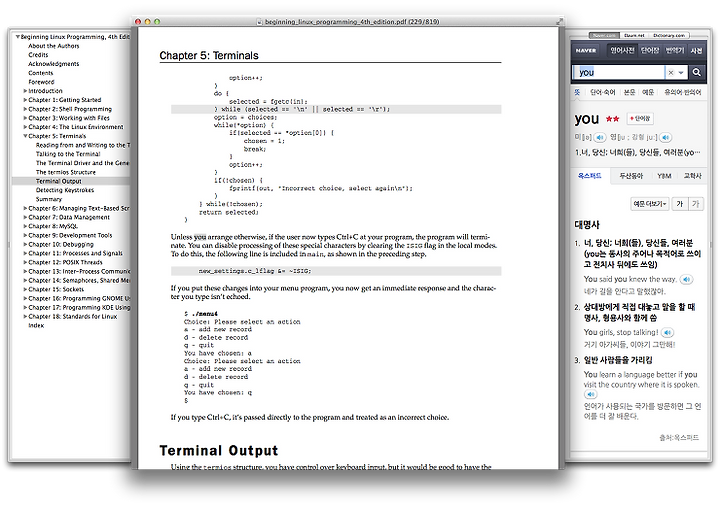Expand Chapter 3: Working with Files
This screenshot has width=720, height=507.
[x=25, y=118]
